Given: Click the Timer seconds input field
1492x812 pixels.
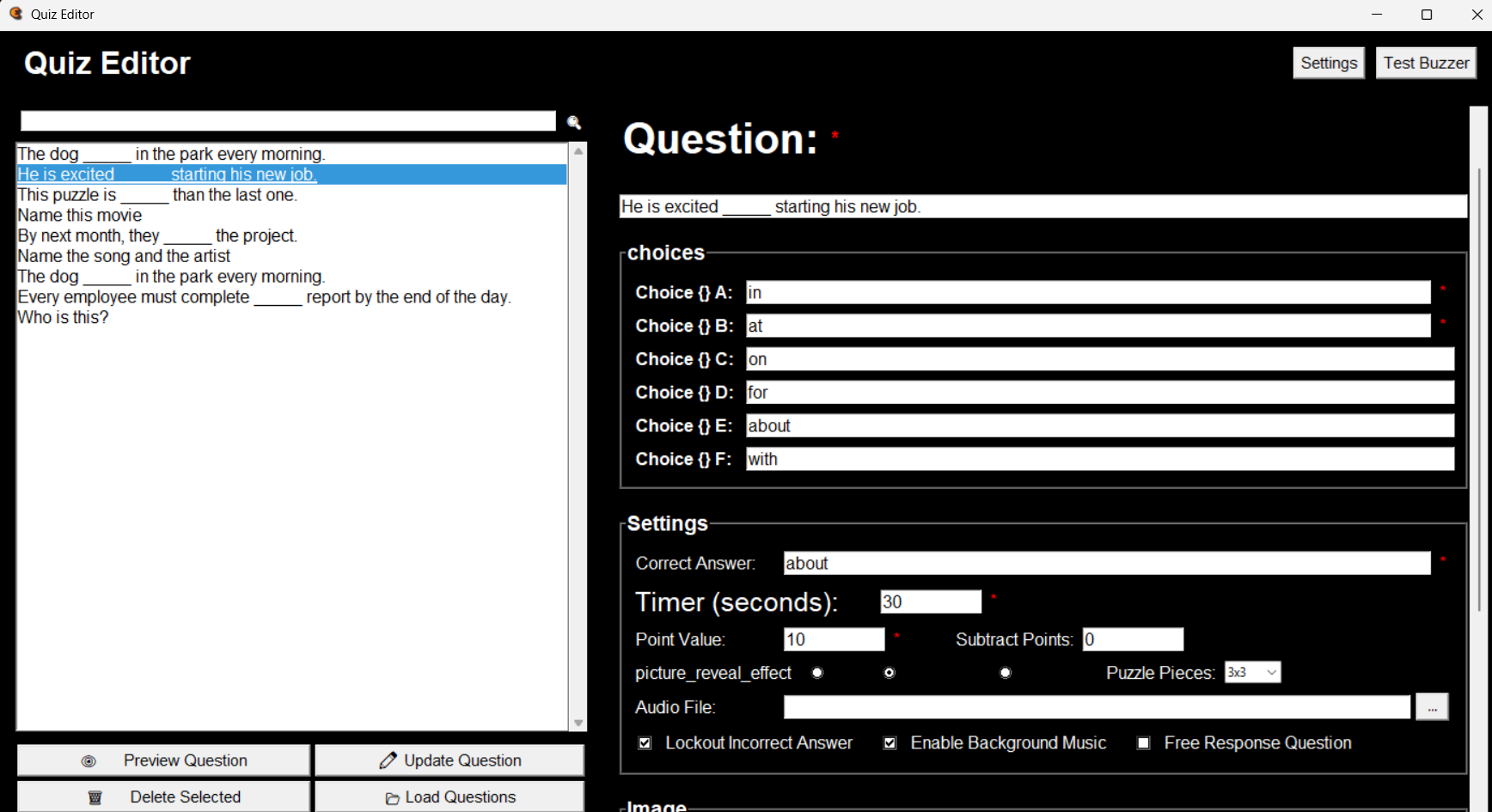Looking at the screenshot, I should pyautogui.click(x=931, y=601).
